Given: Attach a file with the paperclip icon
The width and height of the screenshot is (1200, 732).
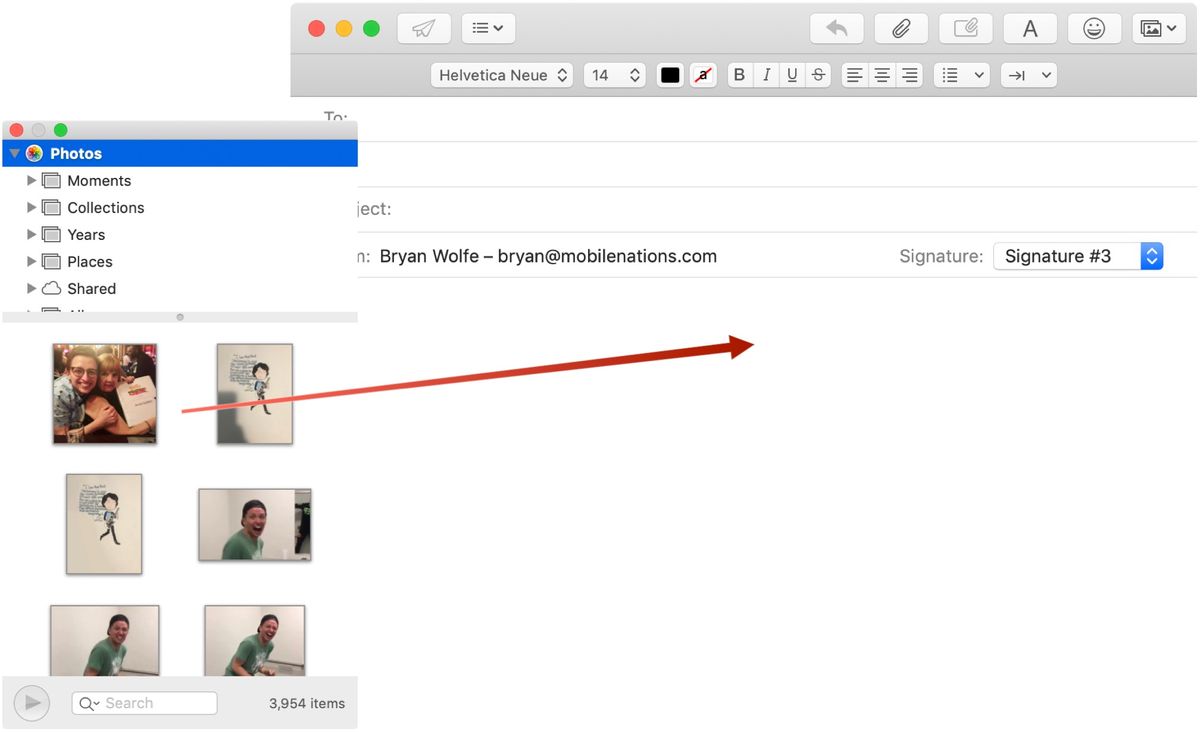Looking at the screenshot, I should pos(900,28).
